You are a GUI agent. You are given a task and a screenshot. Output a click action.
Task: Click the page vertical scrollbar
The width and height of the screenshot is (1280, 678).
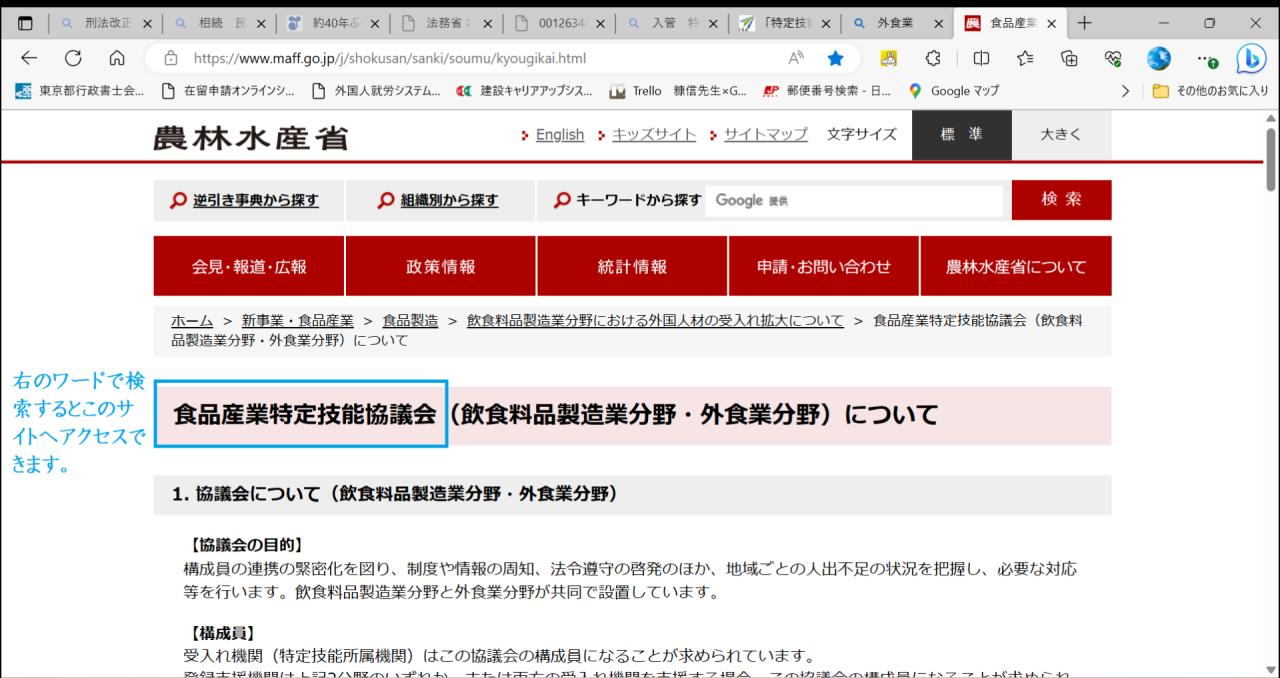1271,160
